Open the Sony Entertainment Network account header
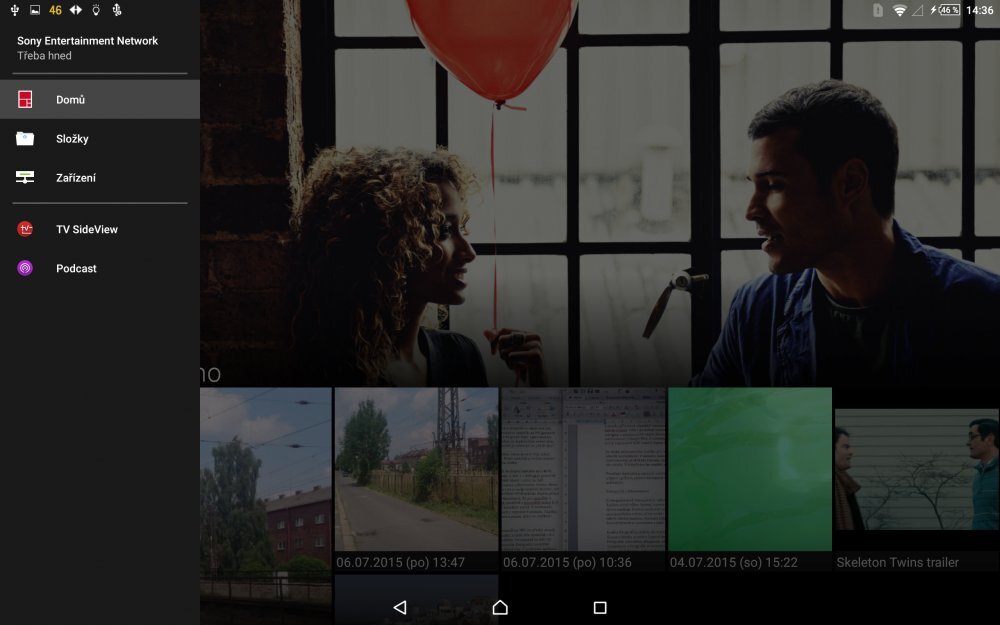The width and height of the screenshot is (1000, 625). click(x=85, y=41)
